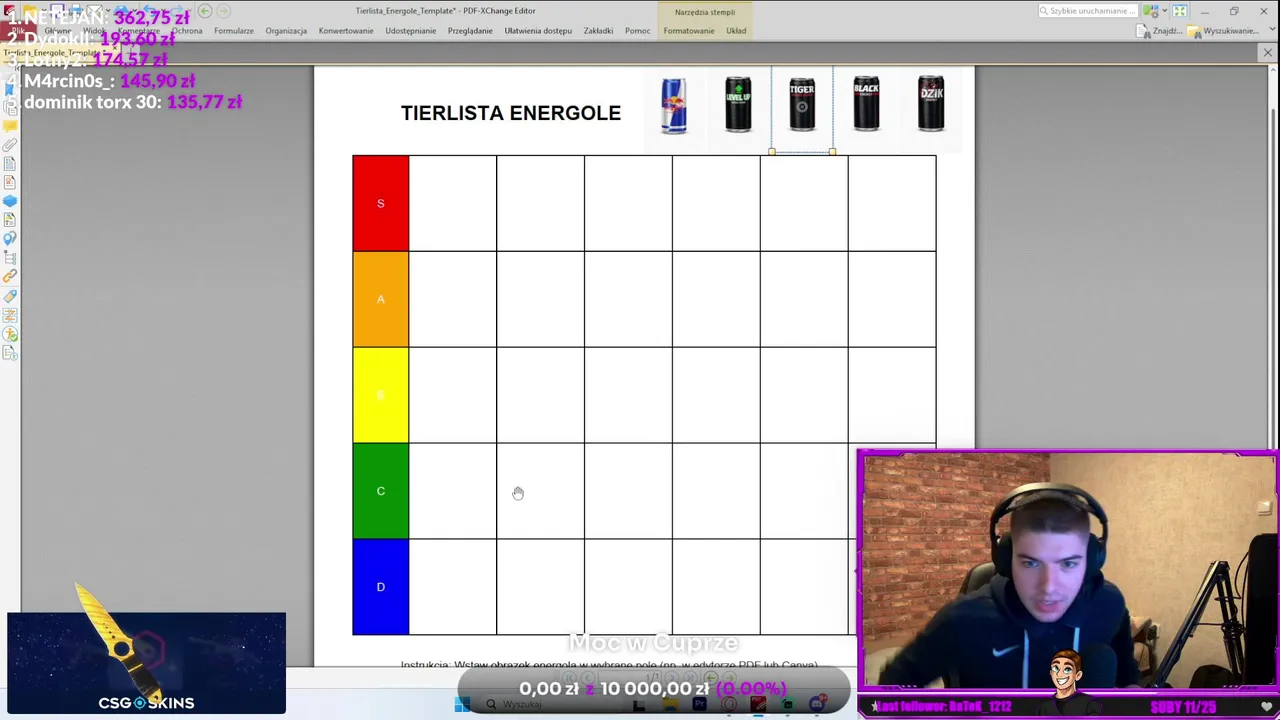Select the Dzik can image
The height and width of the screenshot is (720, 1280).
pos(931,104)
